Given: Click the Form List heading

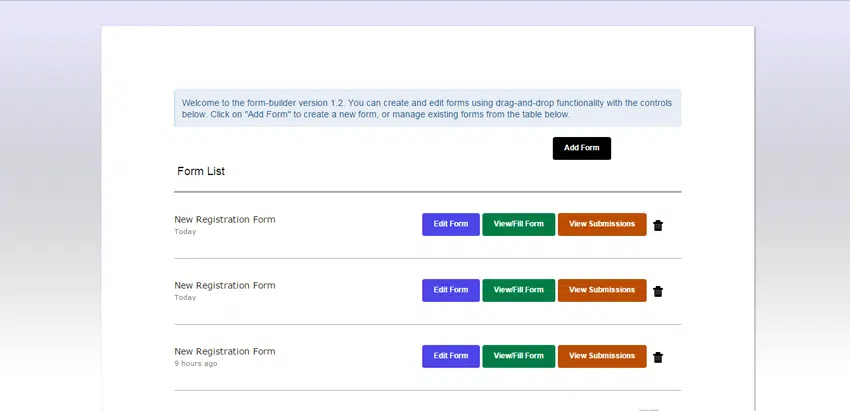Looking at the screenshot, I should pos(201,171).
